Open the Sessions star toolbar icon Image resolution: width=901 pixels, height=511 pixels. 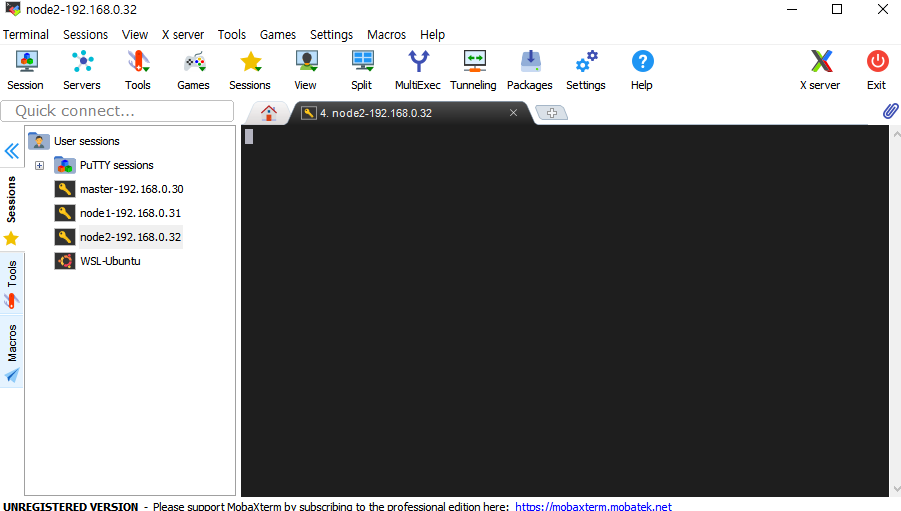(x=251, y=62)
